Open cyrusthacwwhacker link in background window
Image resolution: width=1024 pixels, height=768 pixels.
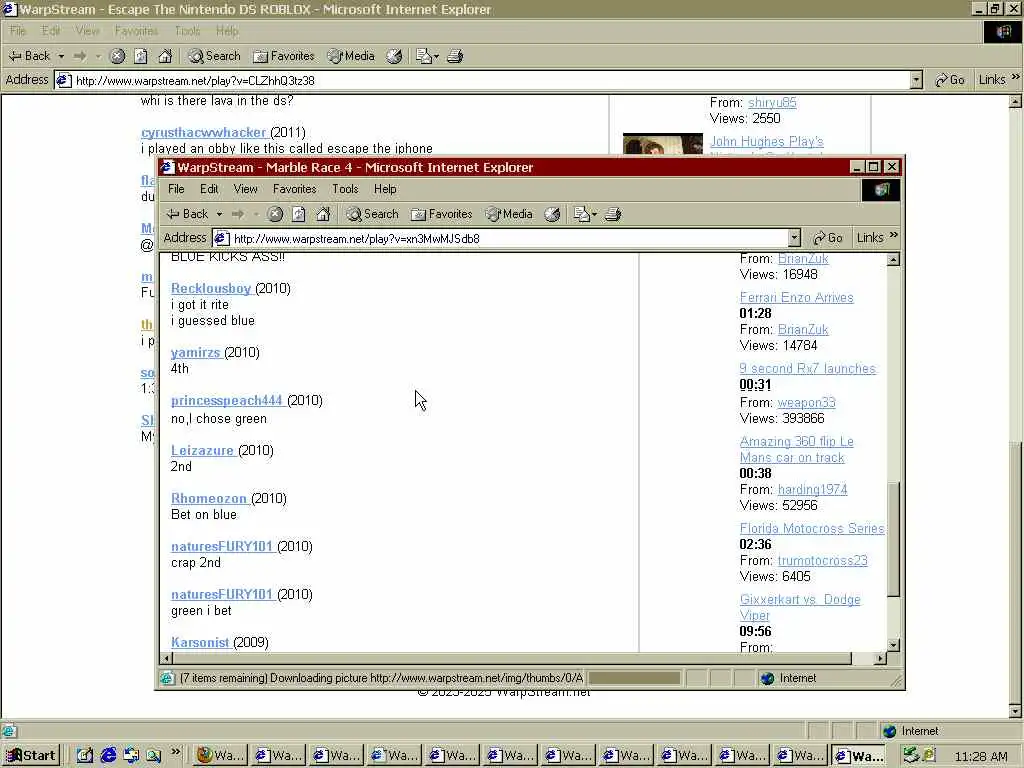[x=204, y=133]
